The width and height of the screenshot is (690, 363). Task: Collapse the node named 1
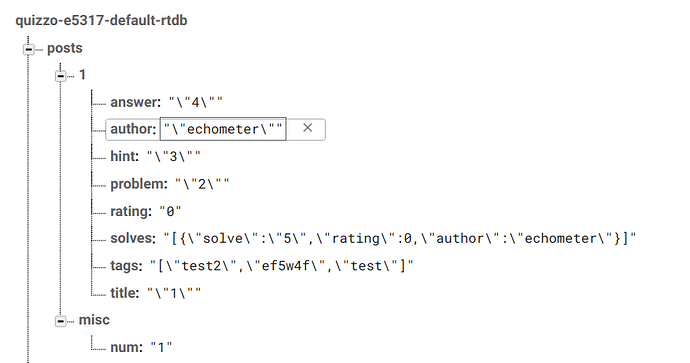click(x=60, y=76)
